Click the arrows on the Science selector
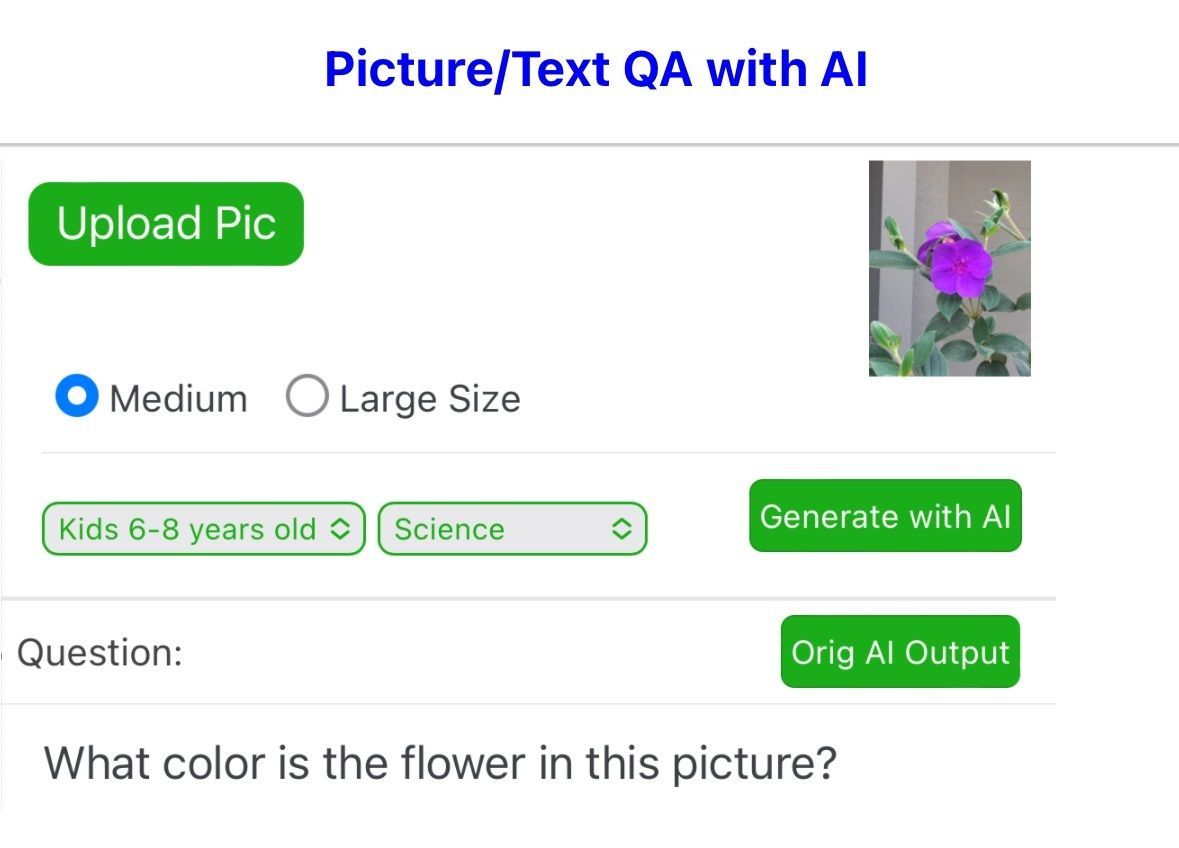1179x848 pixels. coord(621,529)
